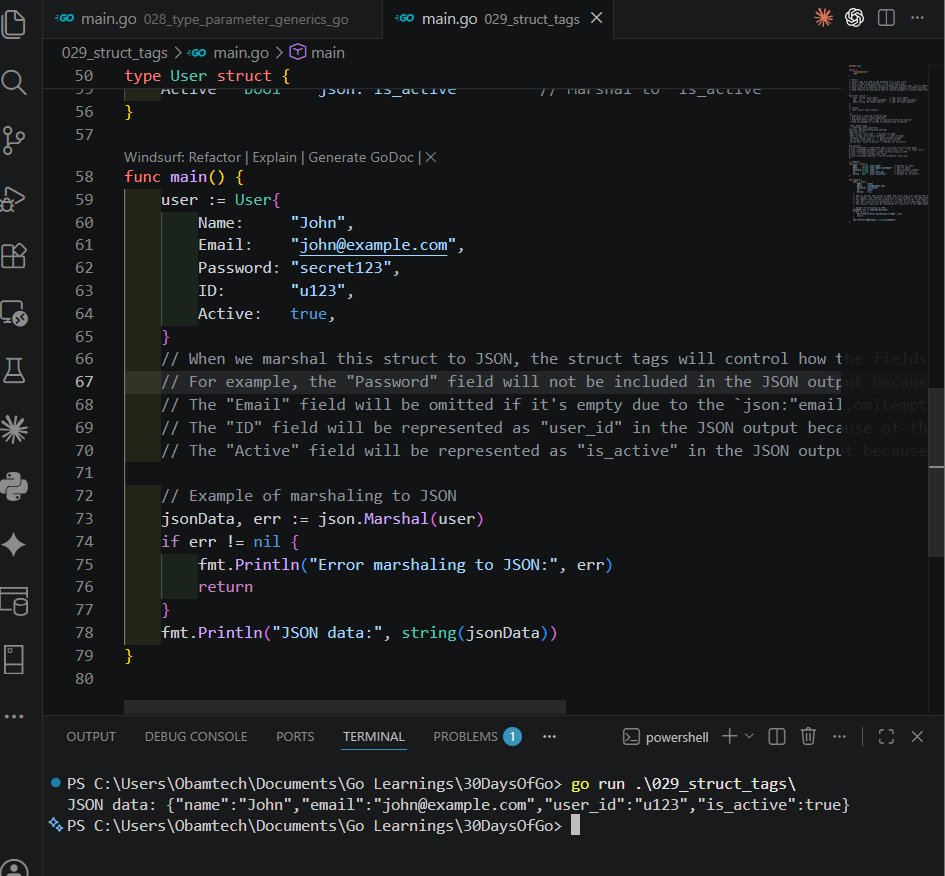Open the Extensions view
The width and height of the screenshot is (945, 876).
(x=14, y=256)
